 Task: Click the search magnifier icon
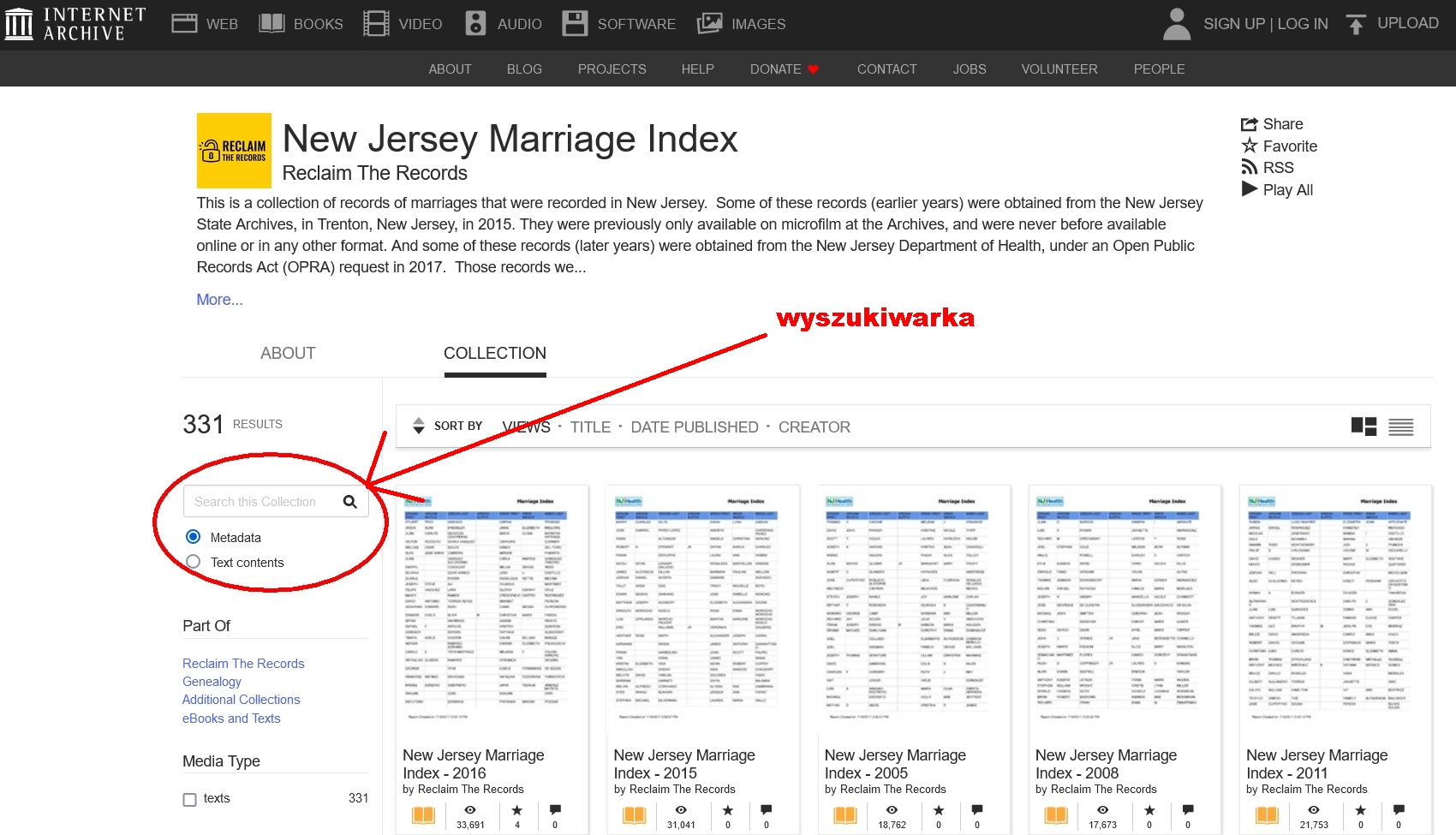click(x=349, y=502)
